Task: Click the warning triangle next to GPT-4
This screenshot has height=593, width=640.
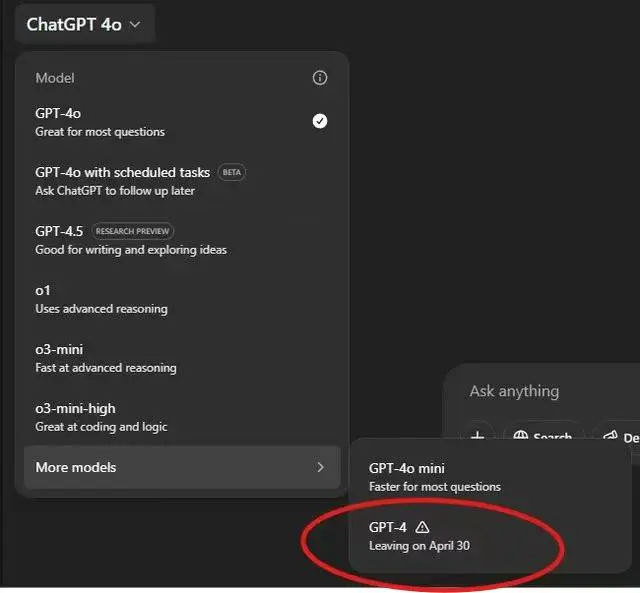Action: point(422,527)
